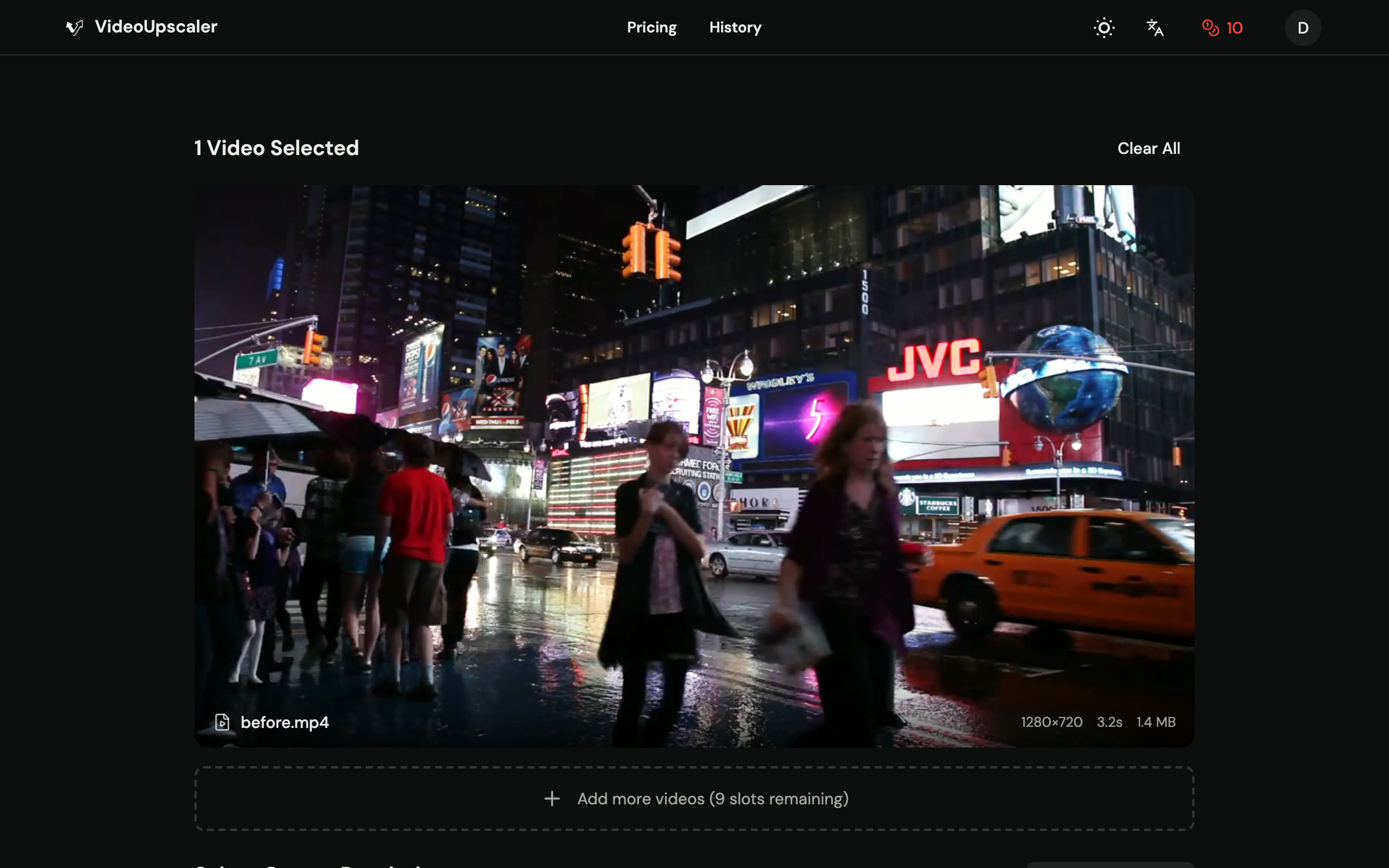This screenshot has height=868, width=1389.
Task: Select the before.mp4 file name
Action: [x=285, y=722]
